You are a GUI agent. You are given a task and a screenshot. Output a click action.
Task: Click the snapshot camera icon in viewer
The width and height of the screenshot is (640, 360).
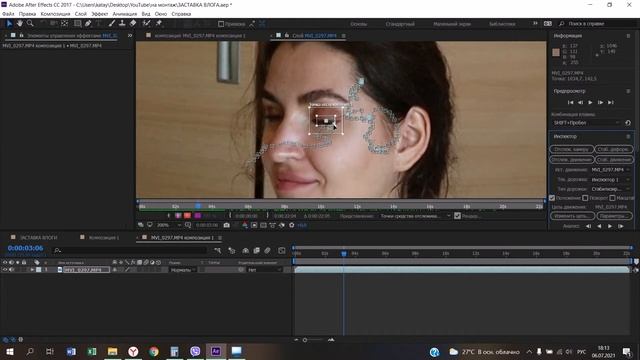click(227, 225)
